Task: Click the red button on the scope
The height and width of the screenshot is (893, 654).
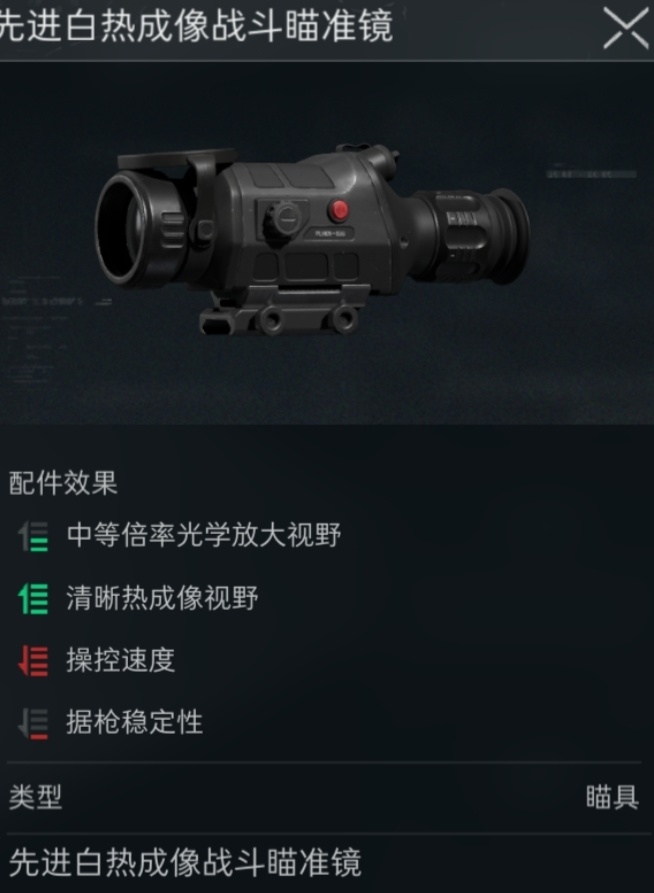Action: [x=339, y=210]
